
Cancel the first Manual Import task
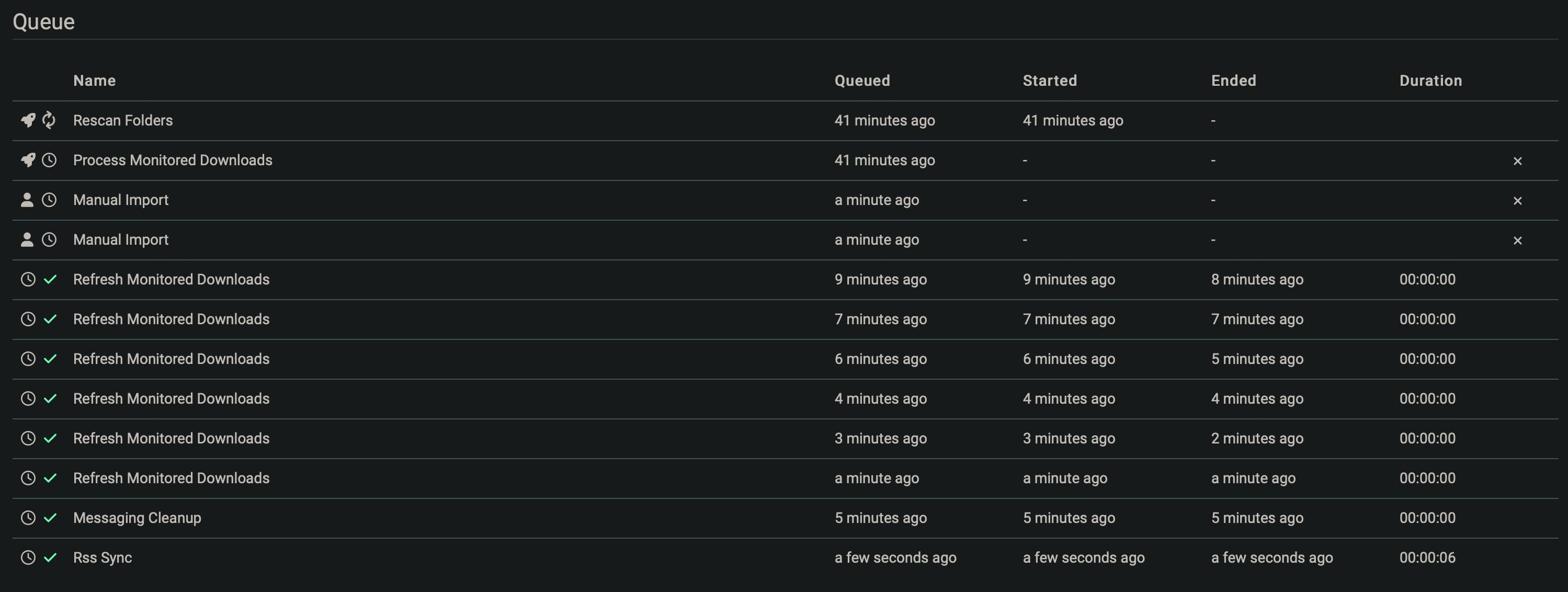tap(1517, 200)
